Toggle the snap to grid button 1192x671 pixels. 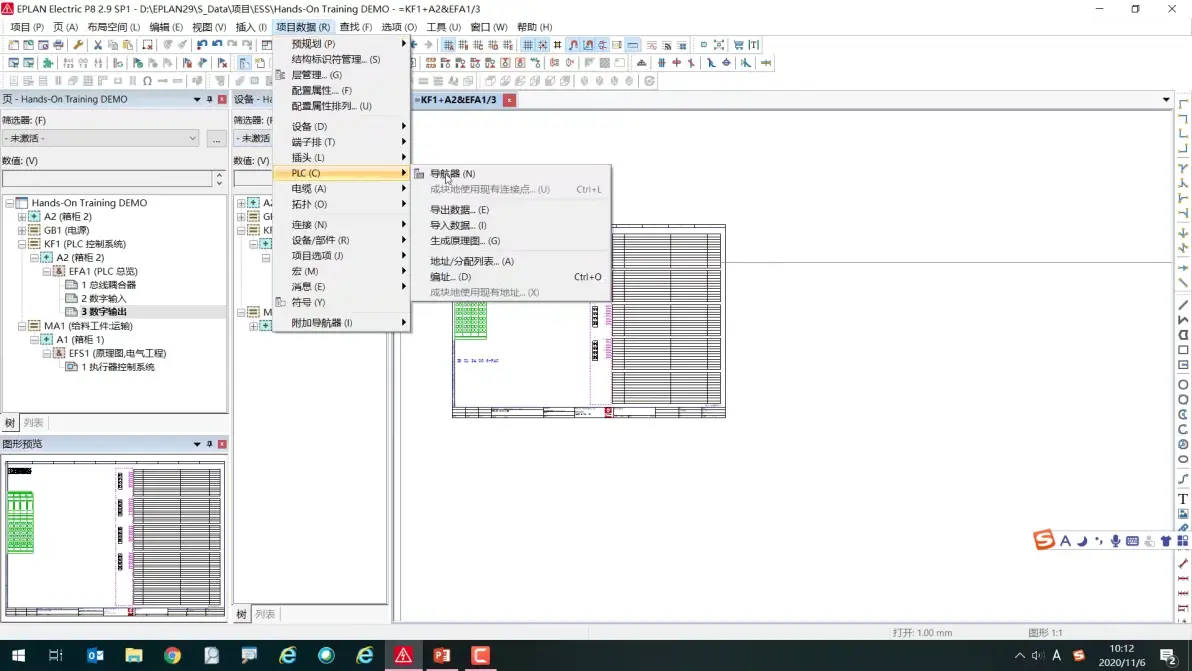click(x=543, y=45)
